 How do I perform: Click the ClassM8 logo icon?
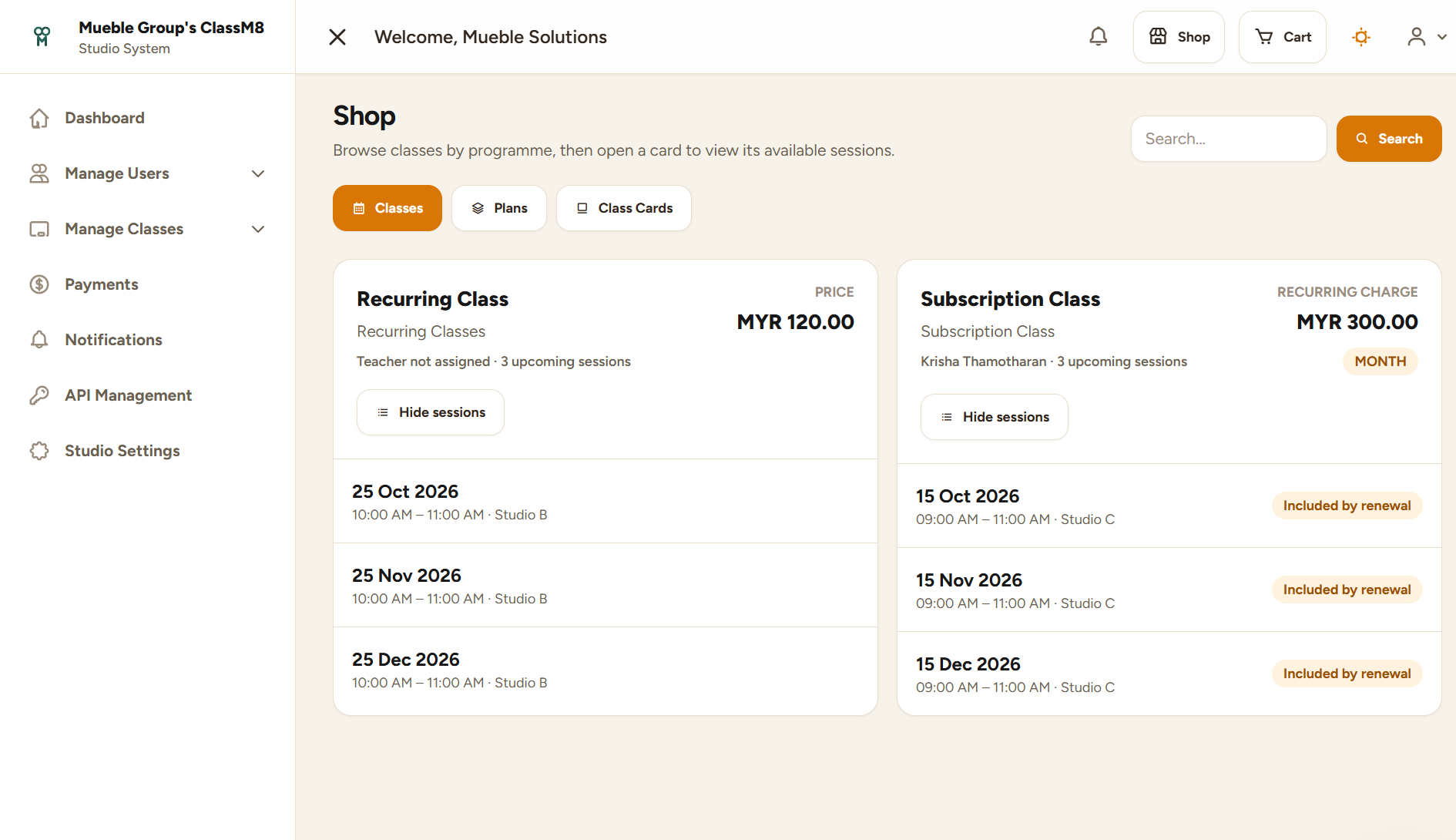pyautogui.click(x=42, y=37)
